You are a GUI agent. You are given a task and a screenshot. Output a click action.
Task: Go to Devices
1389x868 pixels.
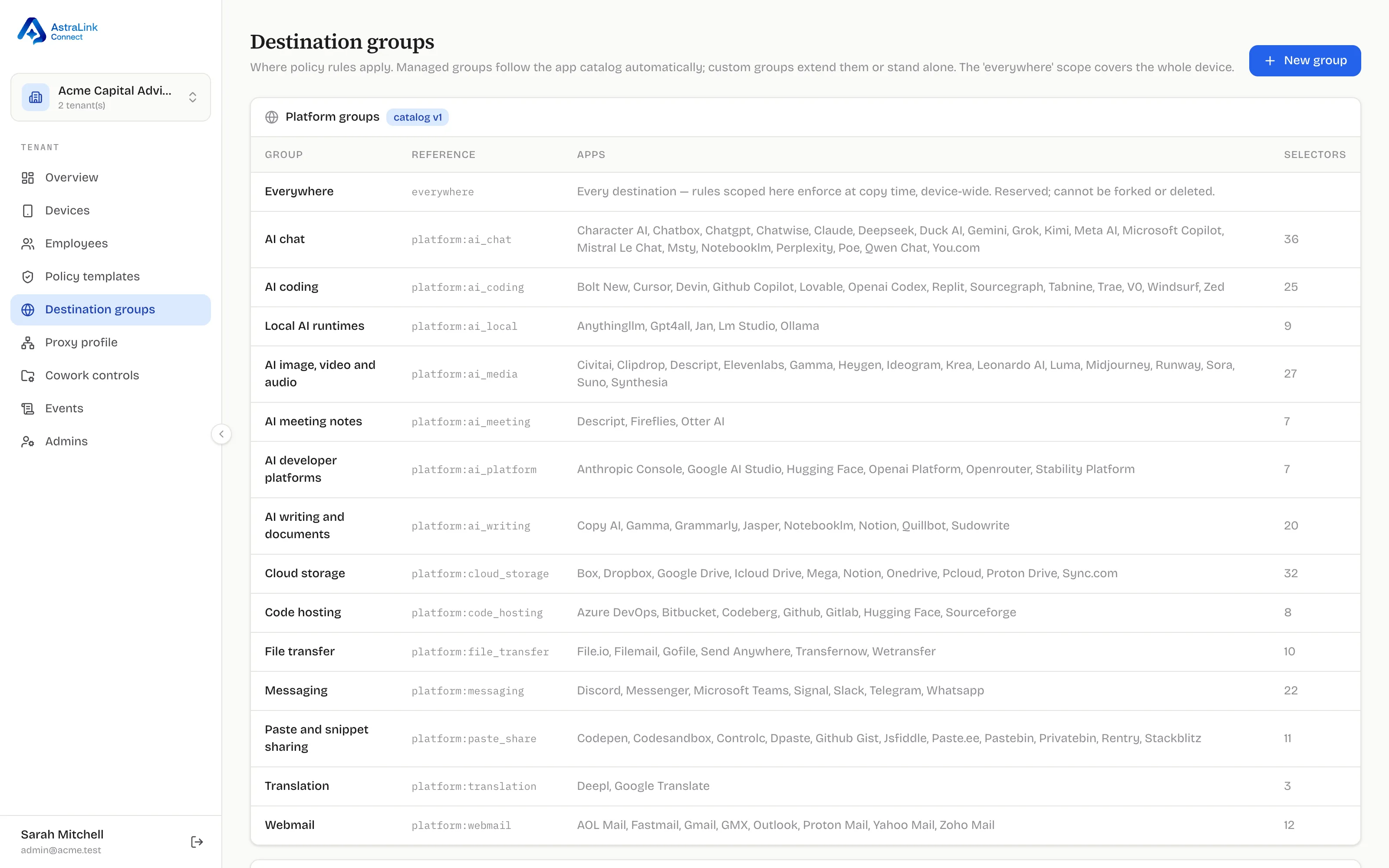111,210
